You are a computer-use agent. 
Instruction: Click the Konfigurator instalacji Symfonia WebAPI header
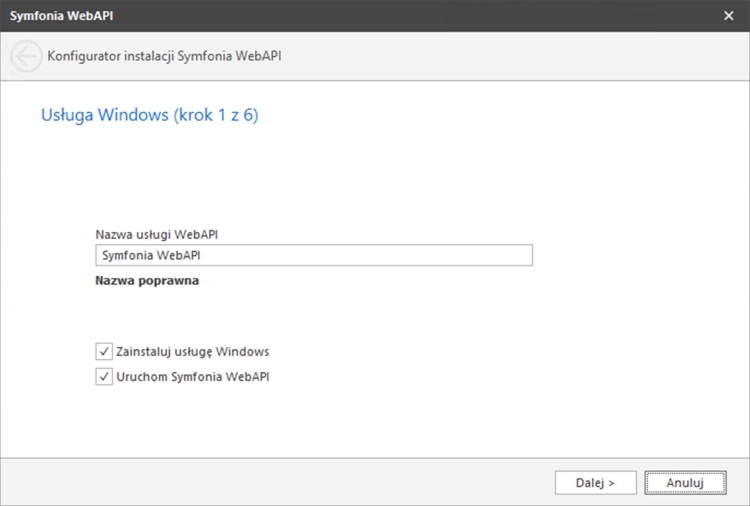click(164, 57)
